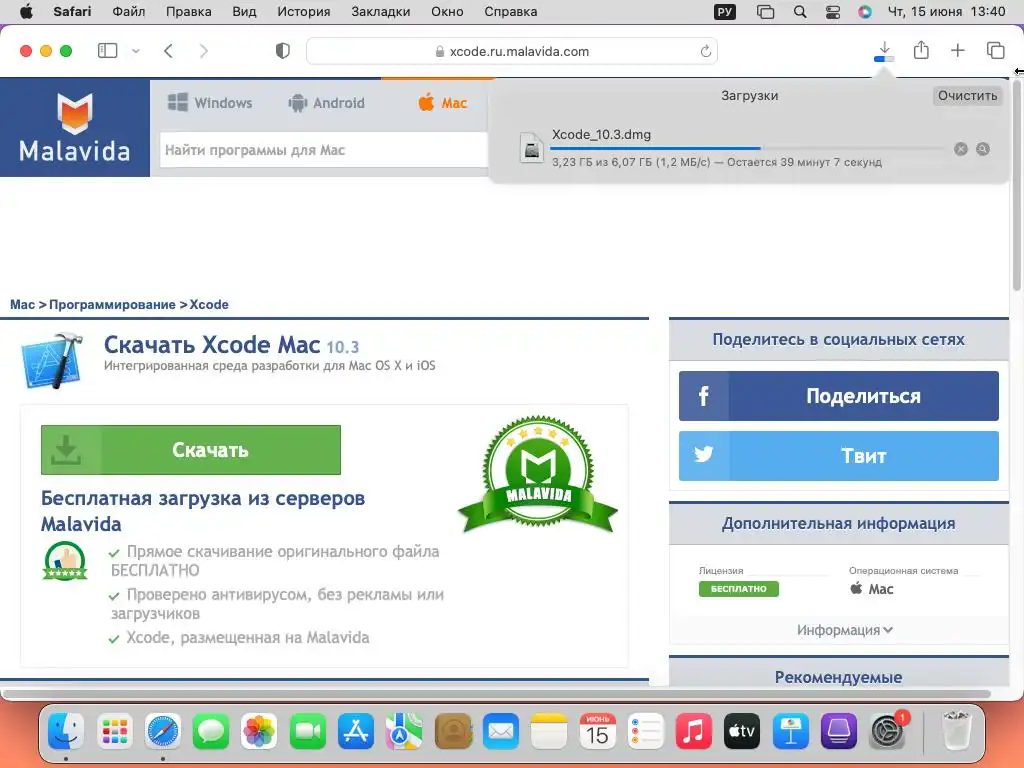Open Mail from the Dock
Viewport: 1024px width, 768px height.
click(500, 732)
